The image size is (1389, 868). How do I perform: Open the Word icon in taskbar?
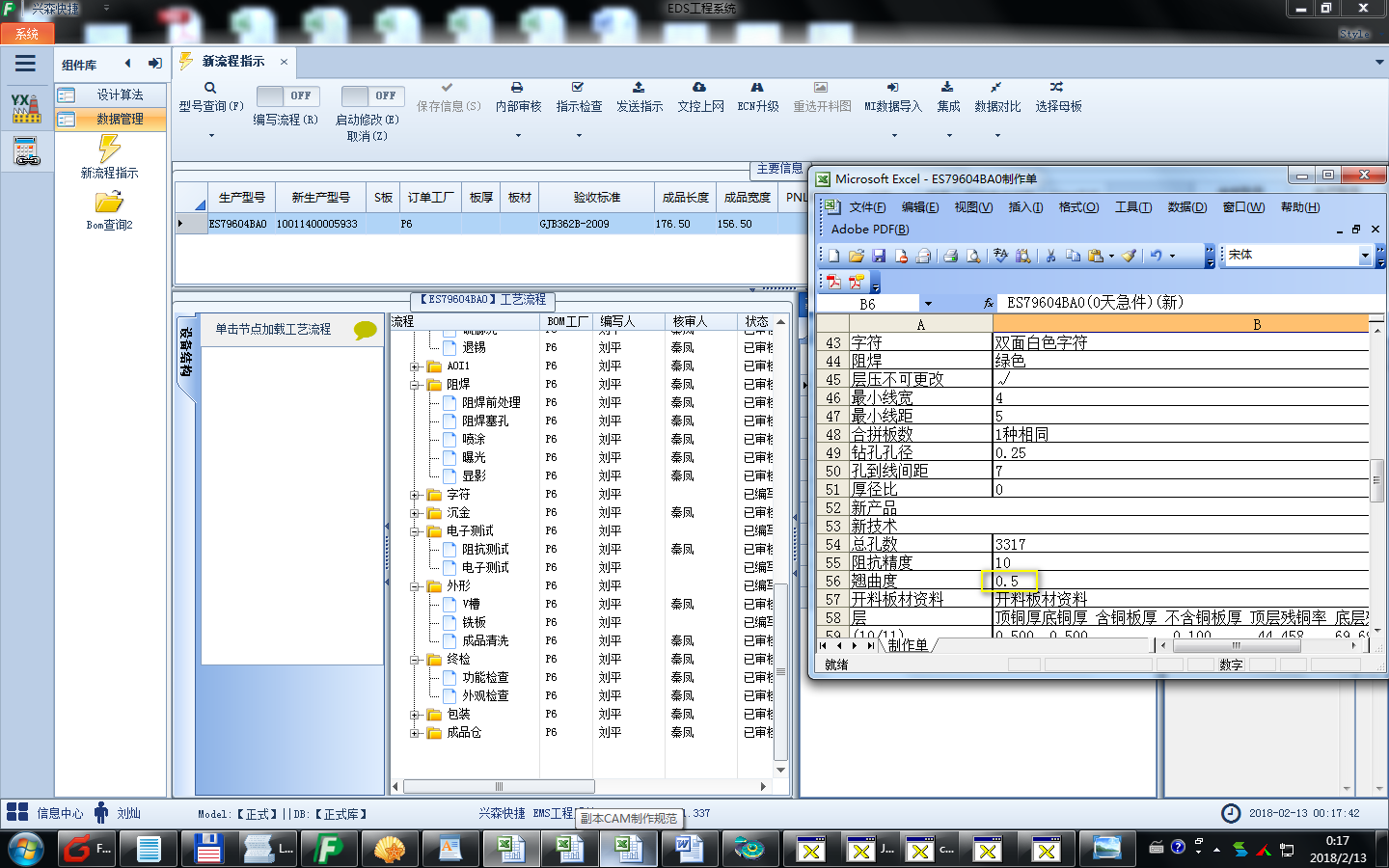(x=689, y=849)
